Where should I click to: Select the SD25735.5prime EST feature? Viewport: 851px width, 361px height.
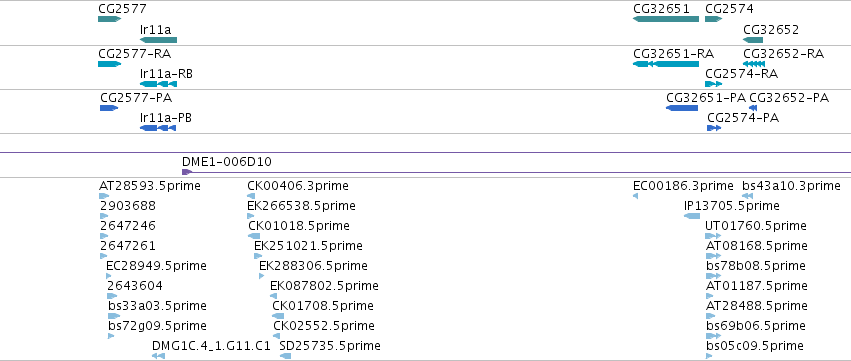click(x=285, y=356)
